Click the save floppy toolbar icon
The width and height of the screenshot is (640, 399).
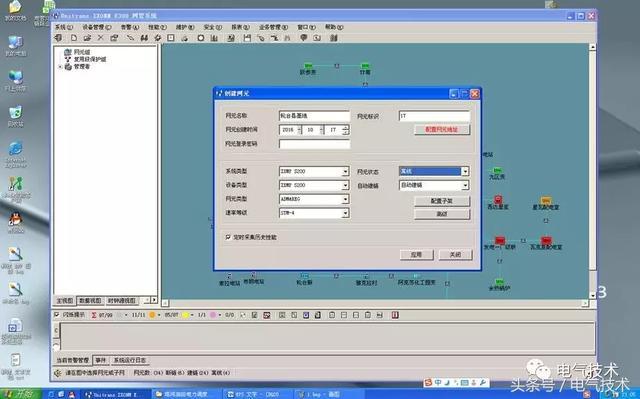point(247,38)
